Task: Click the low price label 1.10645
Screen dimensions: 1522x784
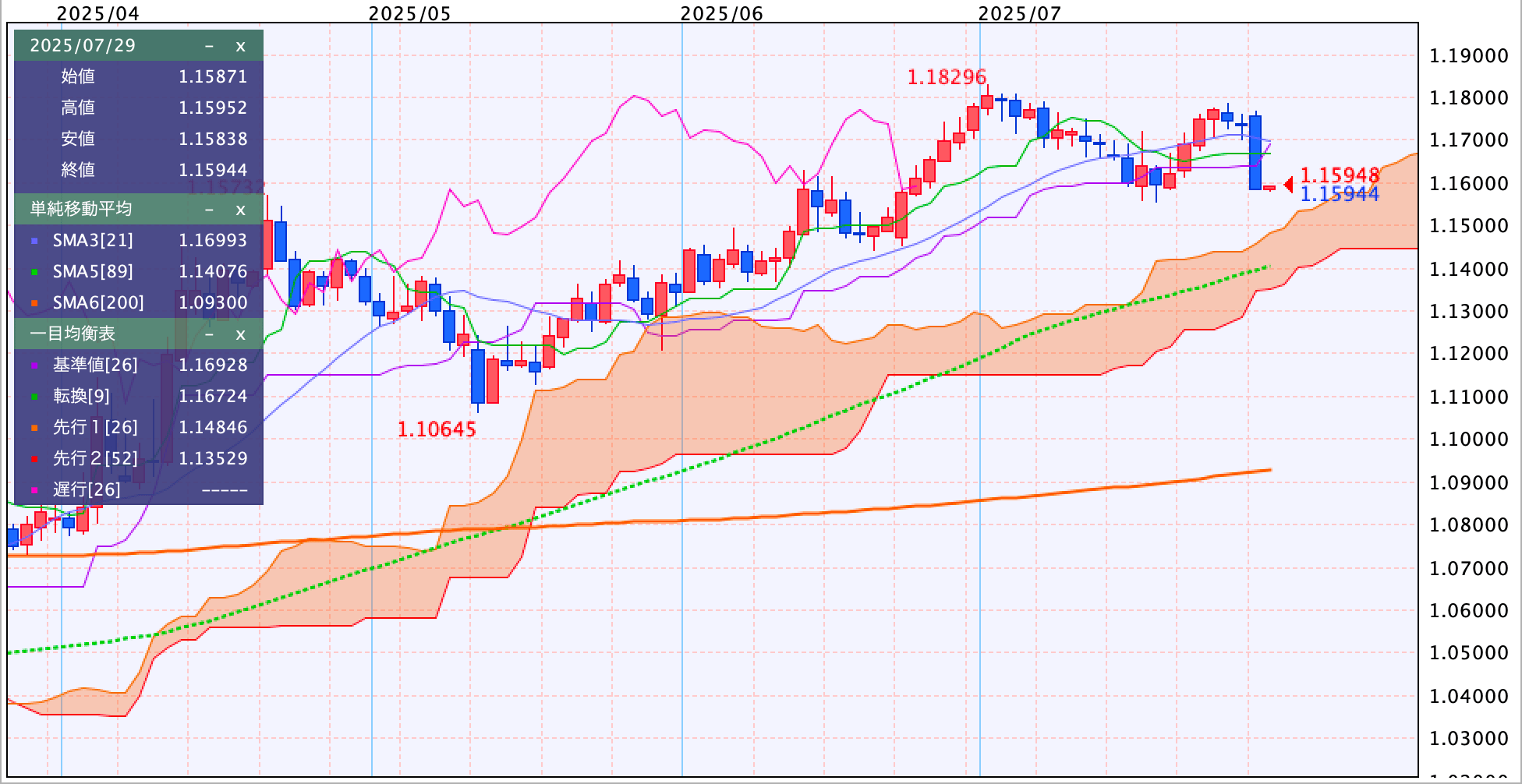Action: point(437,429)
